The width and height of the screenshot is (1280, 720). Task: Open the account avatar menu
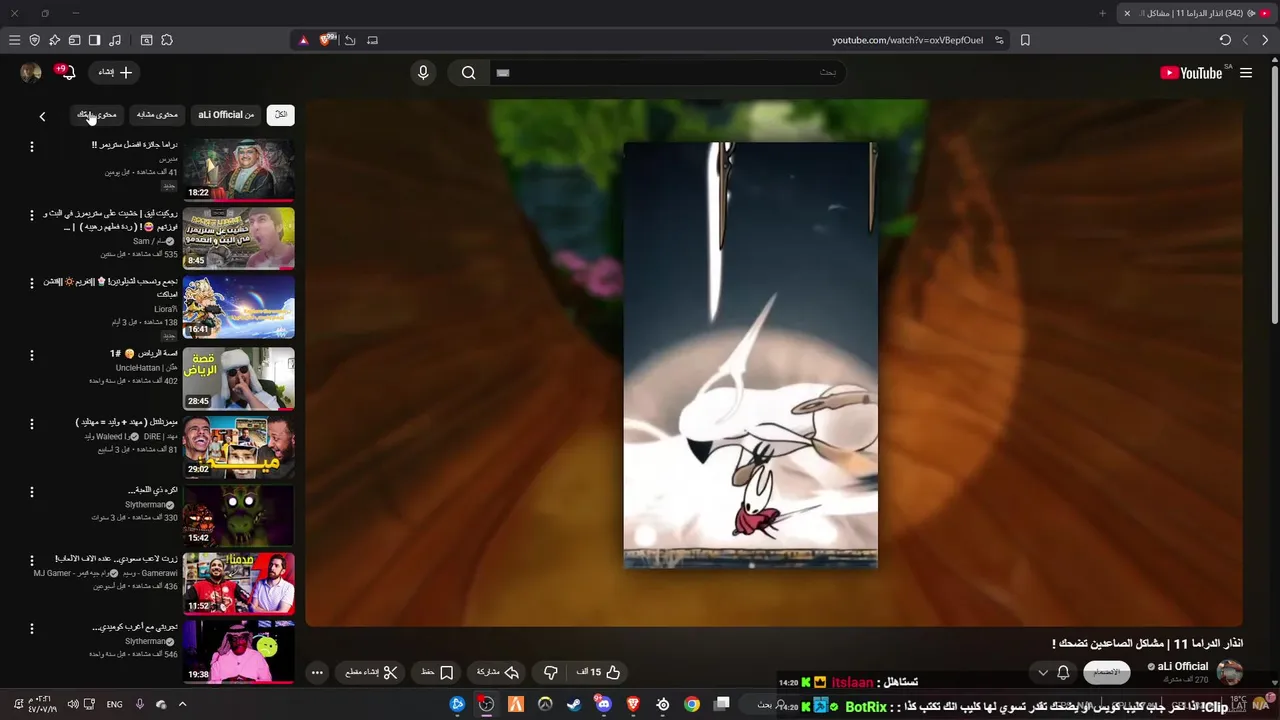tap(31, 72)
